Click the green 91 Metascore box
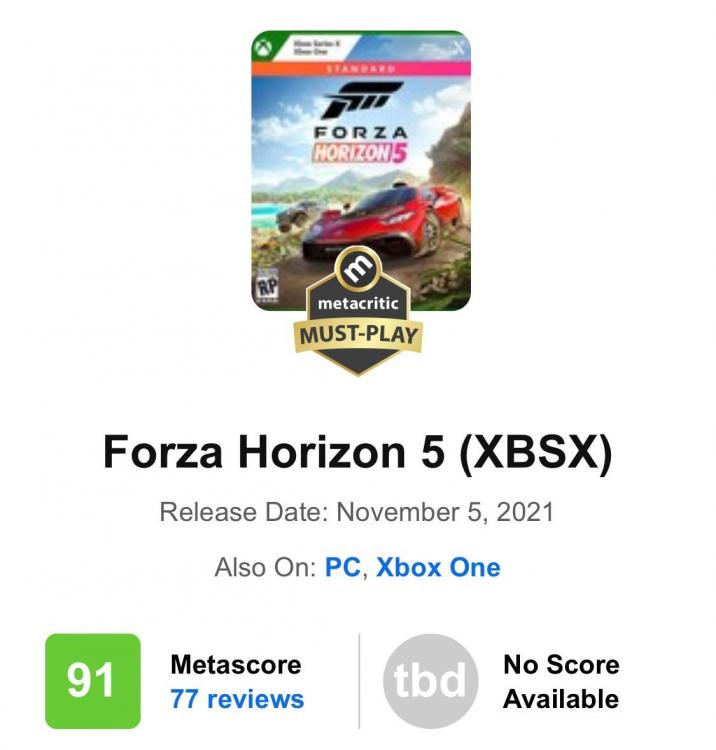The image size is (716, 750). [x=93, y=681]
